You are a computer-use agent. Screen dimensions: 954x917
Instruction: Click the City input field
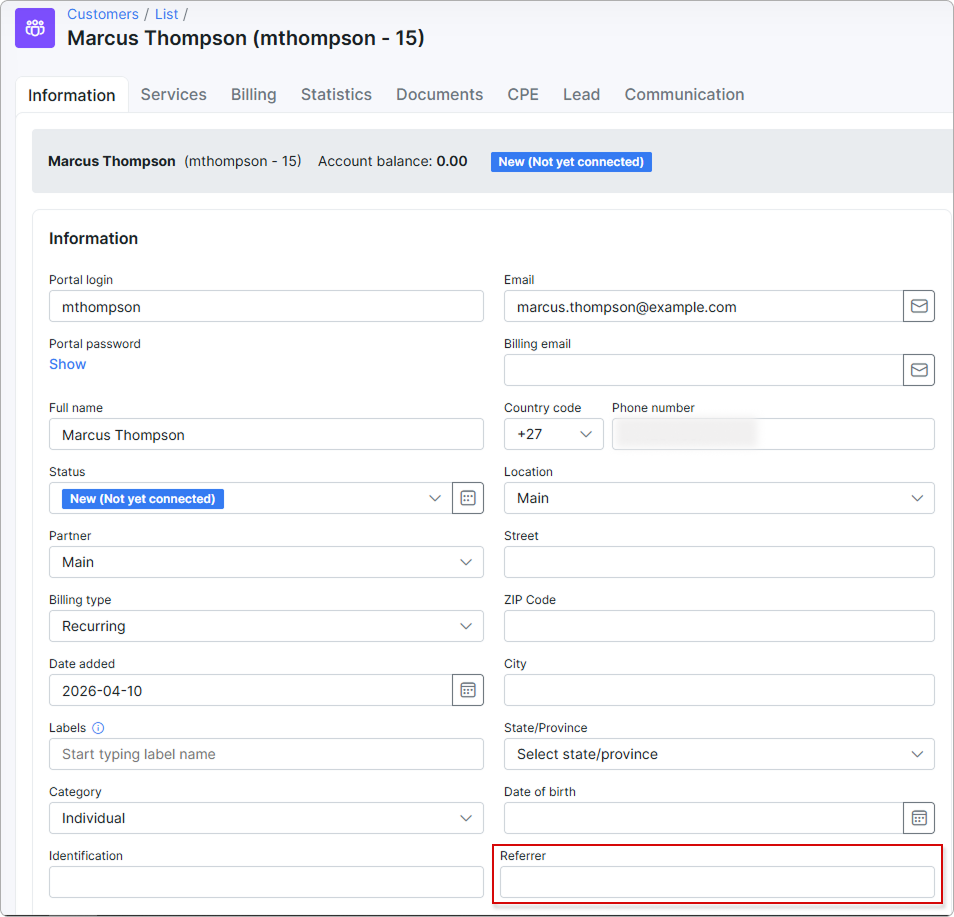tap(719, 690)
